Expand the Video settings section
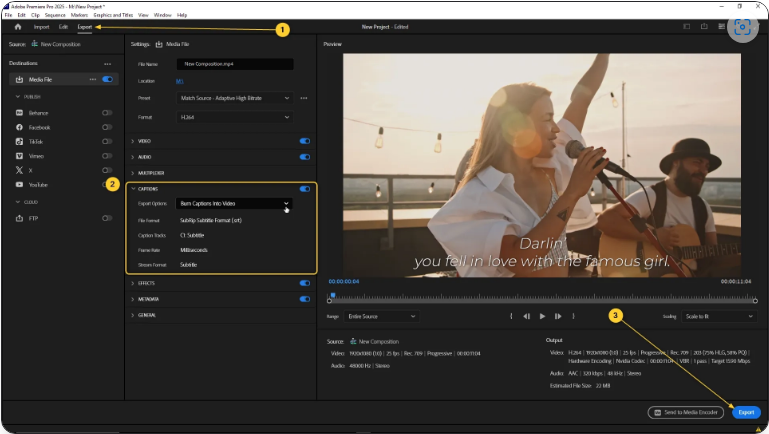Screen dimensions: 769x434 click(132, 141)
